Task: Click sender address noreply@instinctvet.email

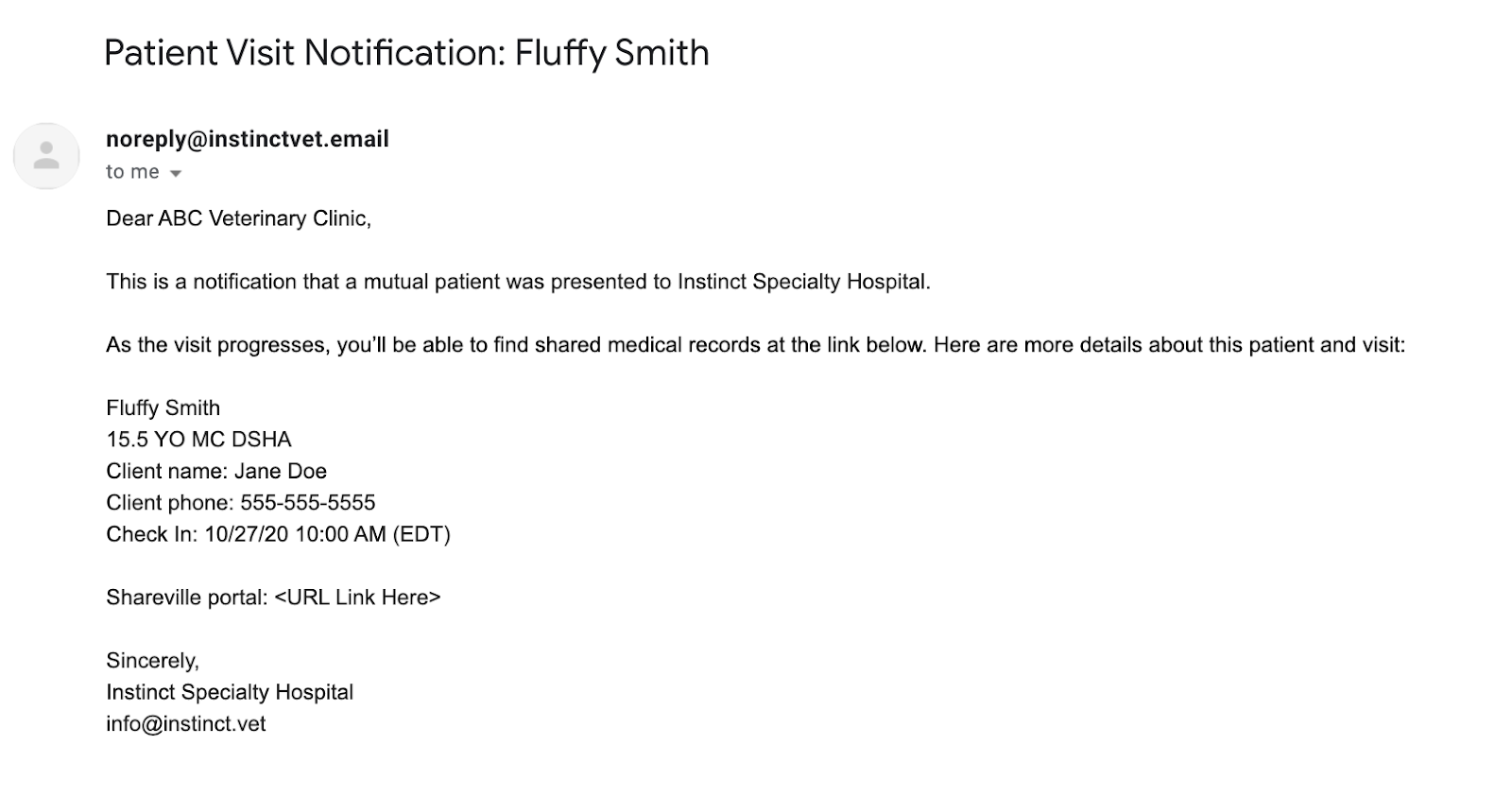Action: tap(248, 139)
